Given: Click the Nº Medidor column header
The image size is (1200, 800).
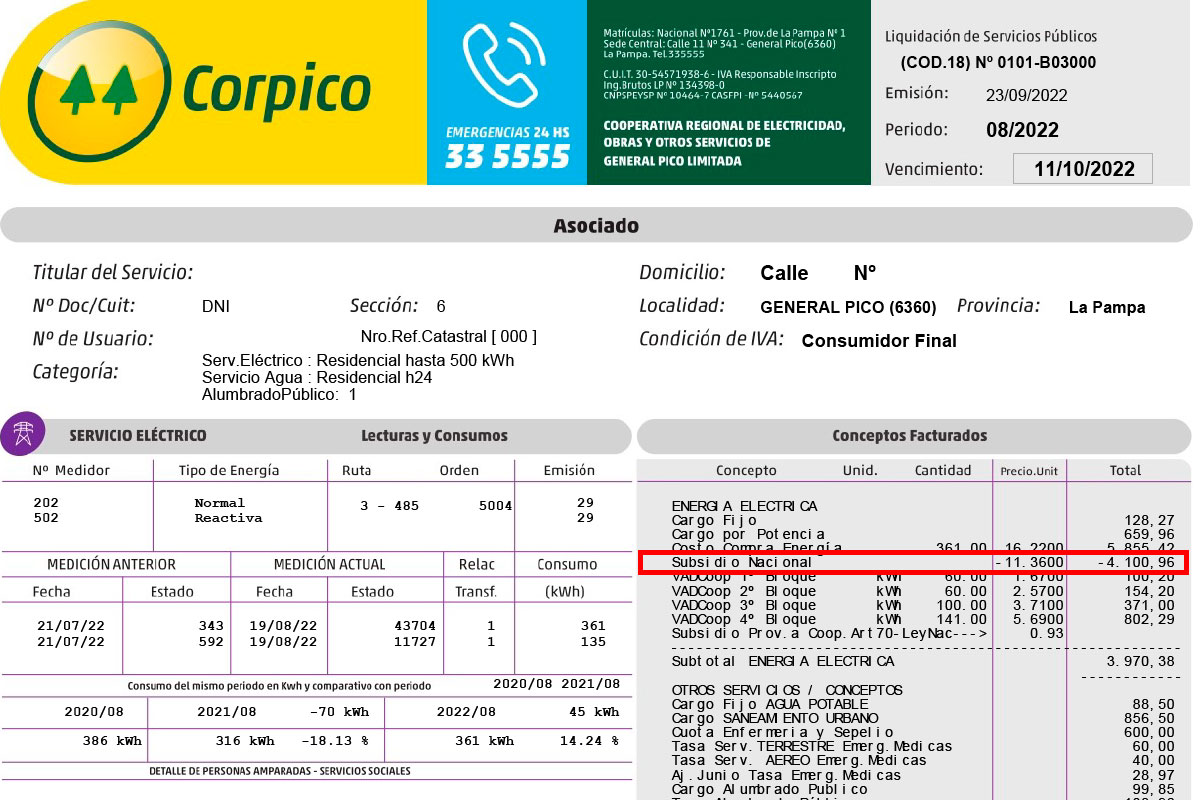Looking at the screenshot, I should (x=71, y=470).
